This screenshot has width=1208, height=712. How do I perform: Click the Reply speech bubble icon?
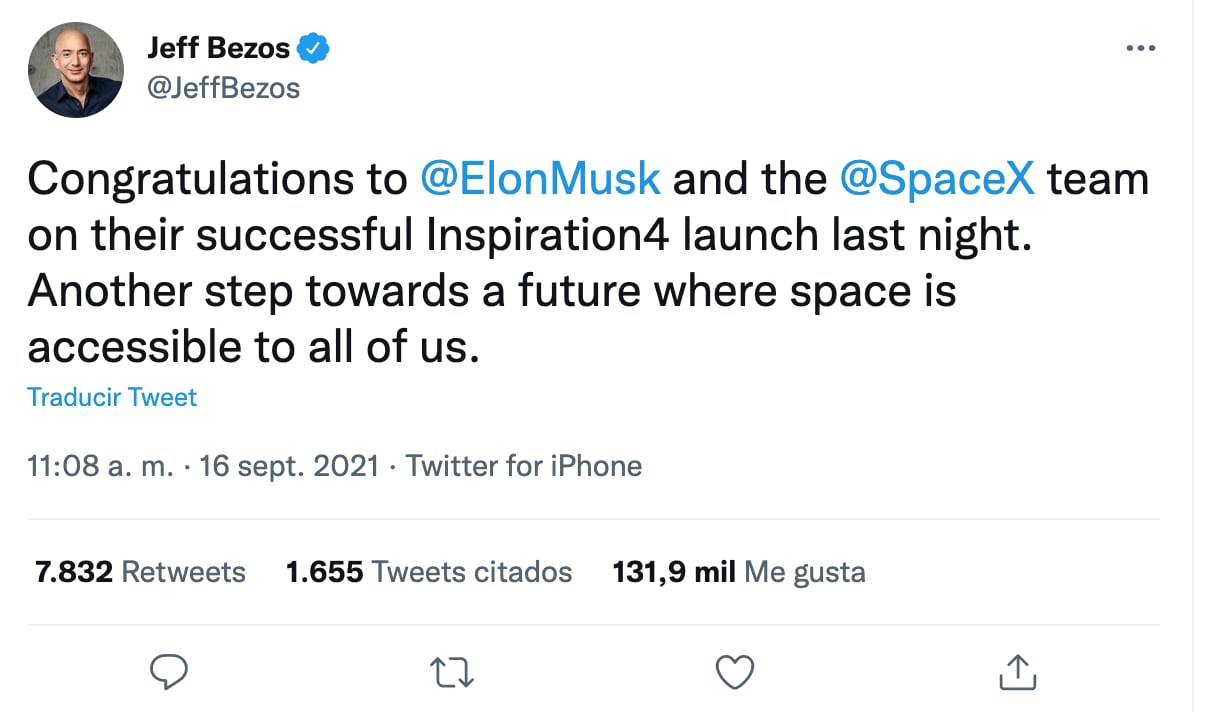coord(169,671)
